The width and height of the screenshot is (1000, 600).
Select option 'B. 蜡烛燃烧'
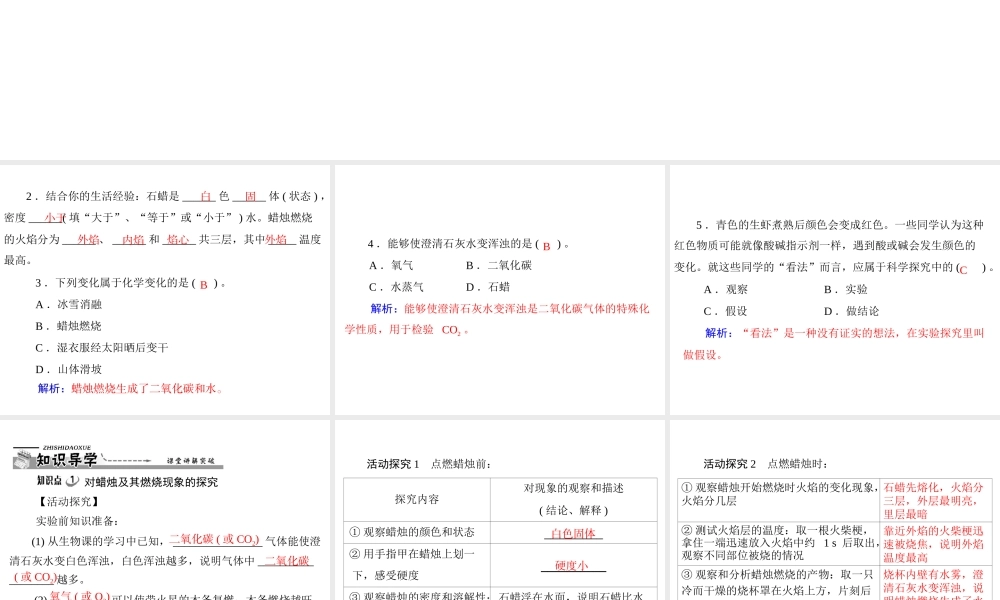[69, 326]
